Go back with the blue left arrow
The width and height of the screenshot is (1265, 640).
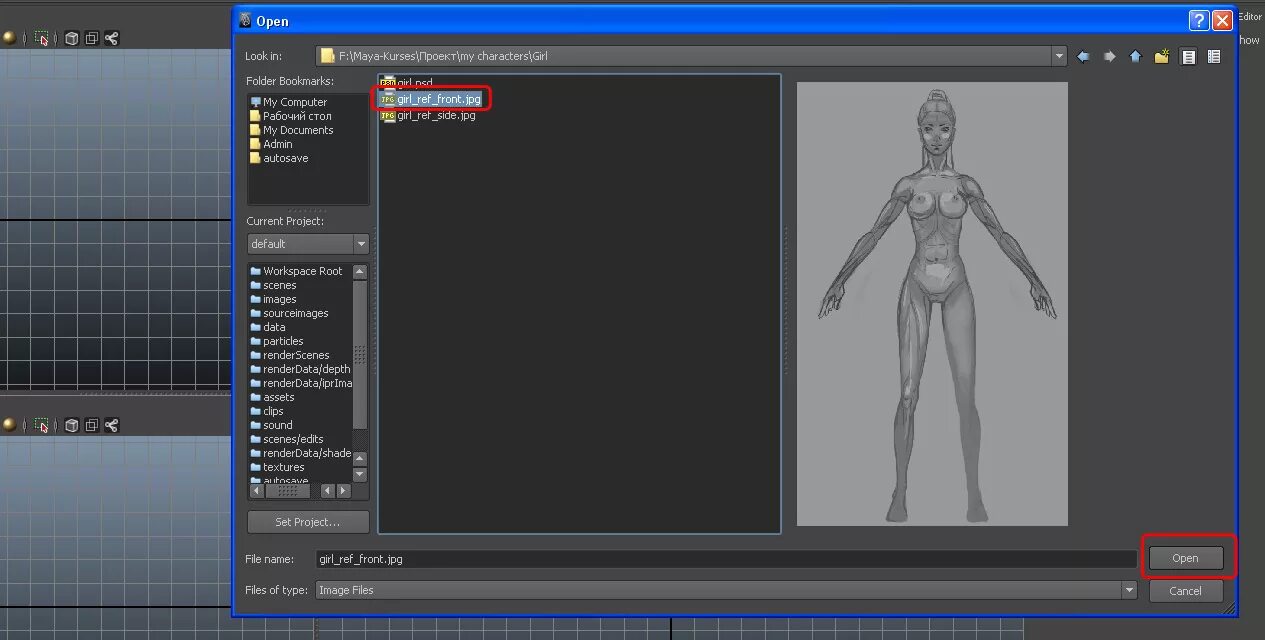click(x=1083, y=57)
